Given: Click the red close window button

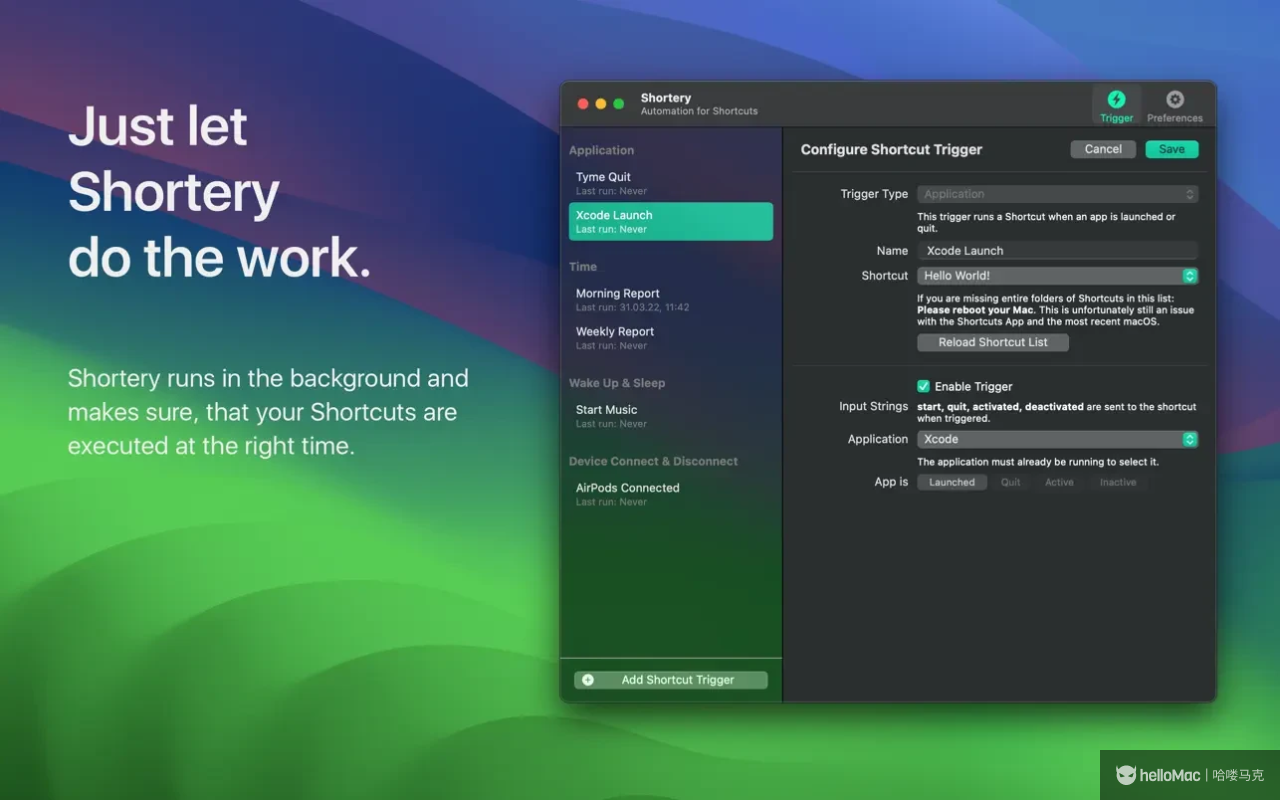Looking at the screenshot, I should click(x=583, y=104).
